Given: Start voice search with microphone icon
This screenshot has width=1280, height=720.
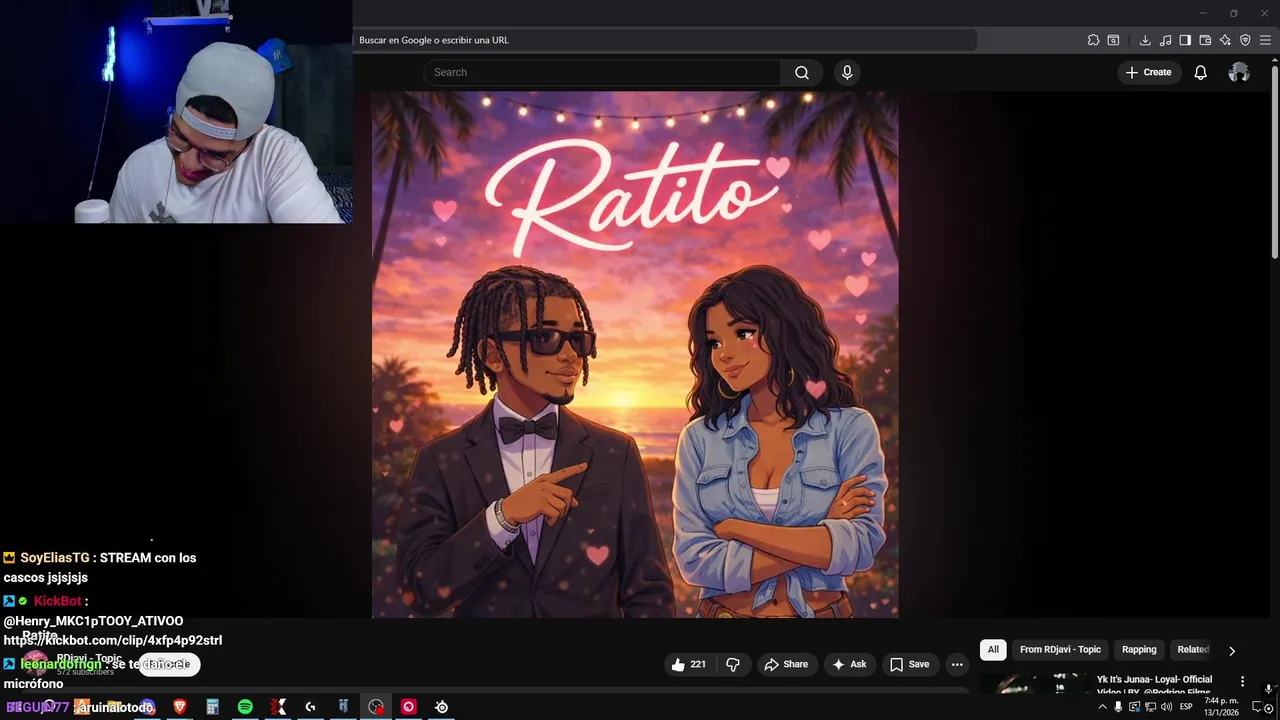Looking at the screenshot, I should click(847, 72).
